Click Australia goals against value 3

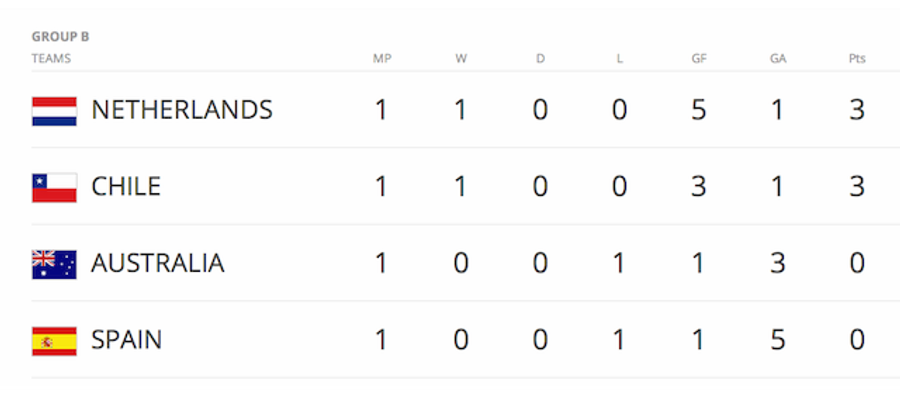pos(778,263)
